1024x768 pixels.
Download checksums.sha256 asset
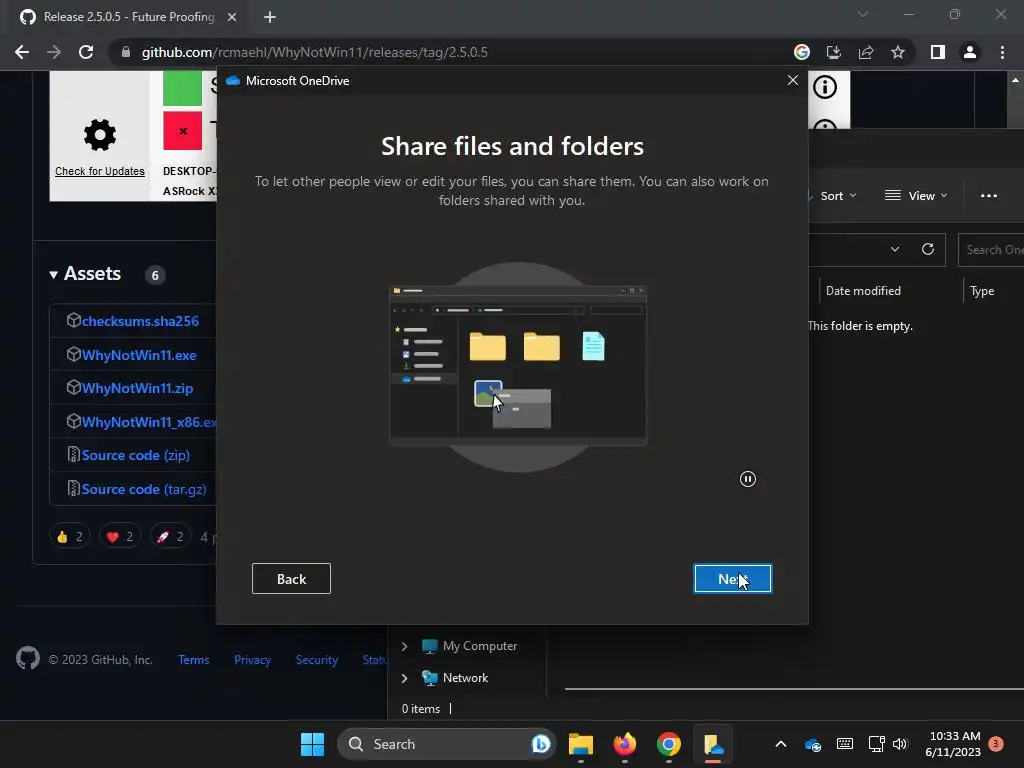tap(140, 321)
